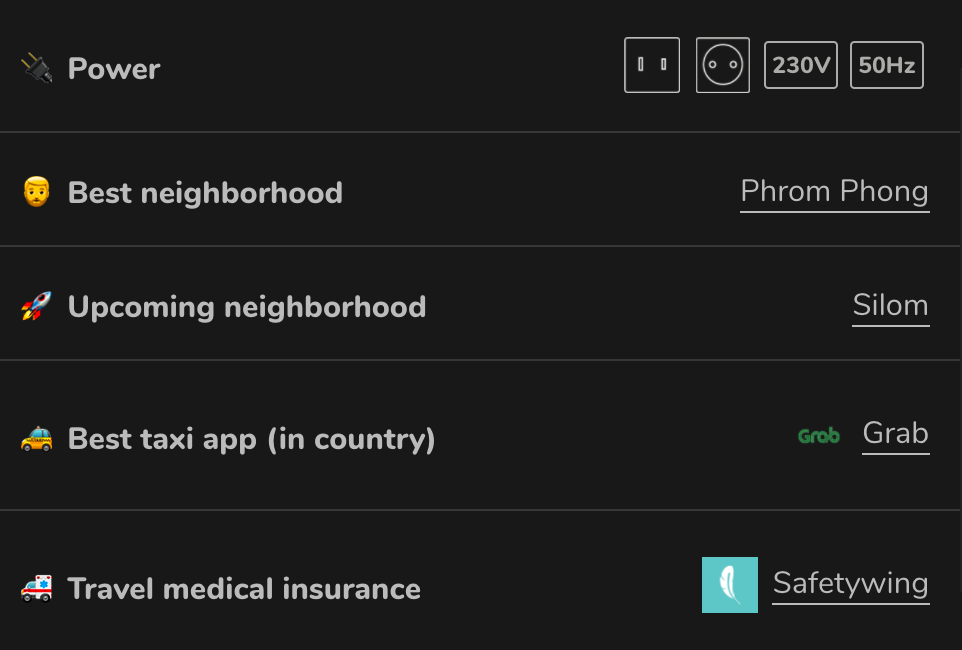Open the Silom neighborhood link

tap(890, 305)
